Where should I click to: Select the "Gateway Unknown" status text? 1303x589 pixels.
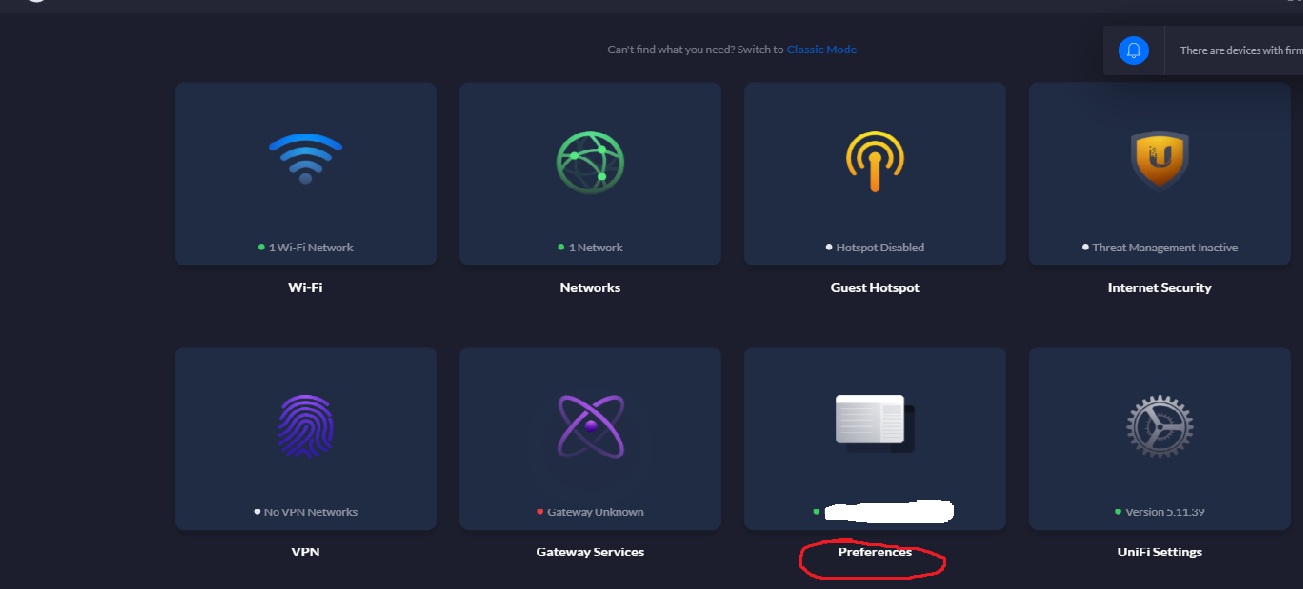point(595,512)
